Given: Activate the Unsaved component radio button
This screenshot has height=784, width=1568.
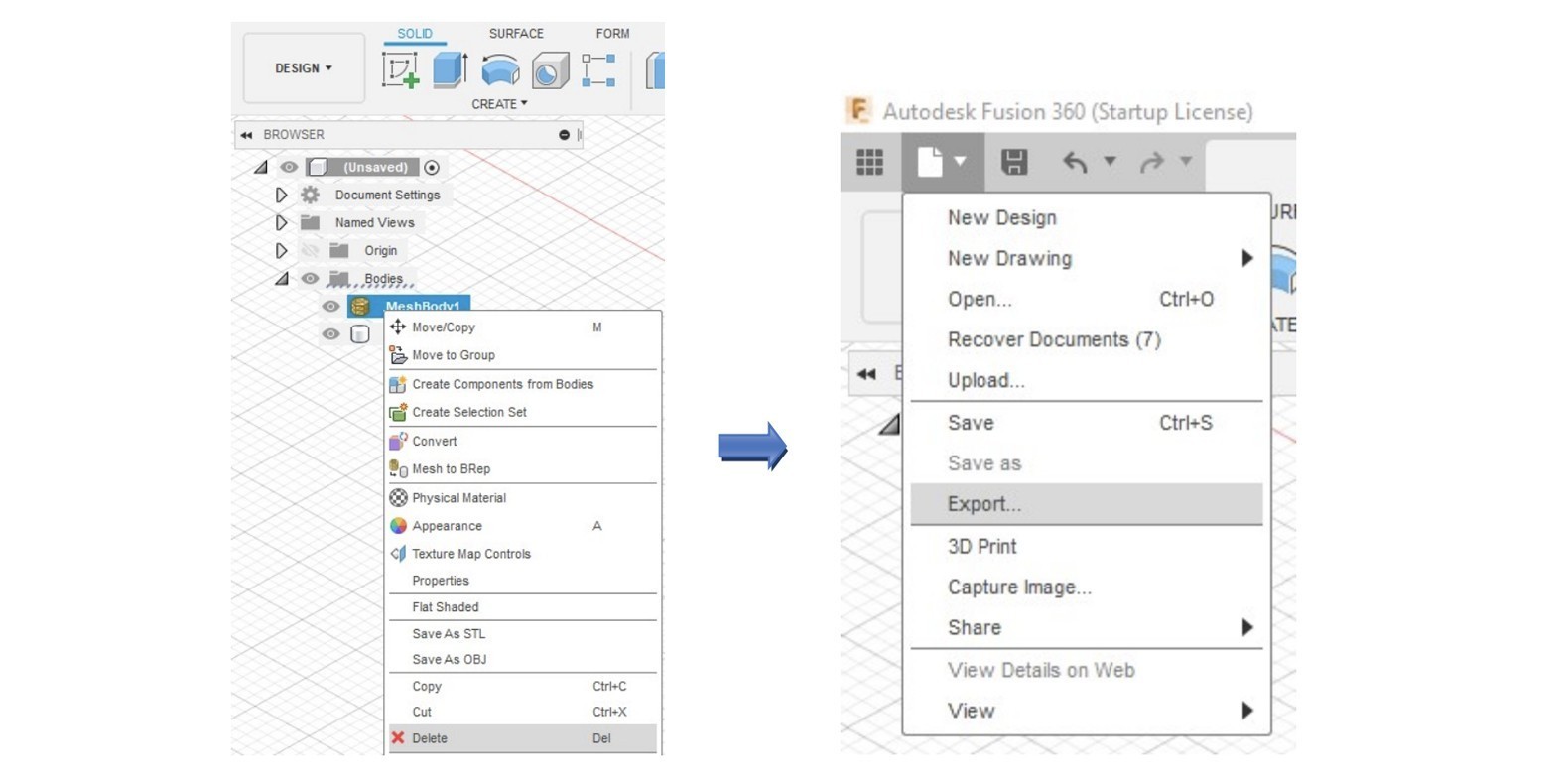Looking at the screenshot, I should 432,167.
